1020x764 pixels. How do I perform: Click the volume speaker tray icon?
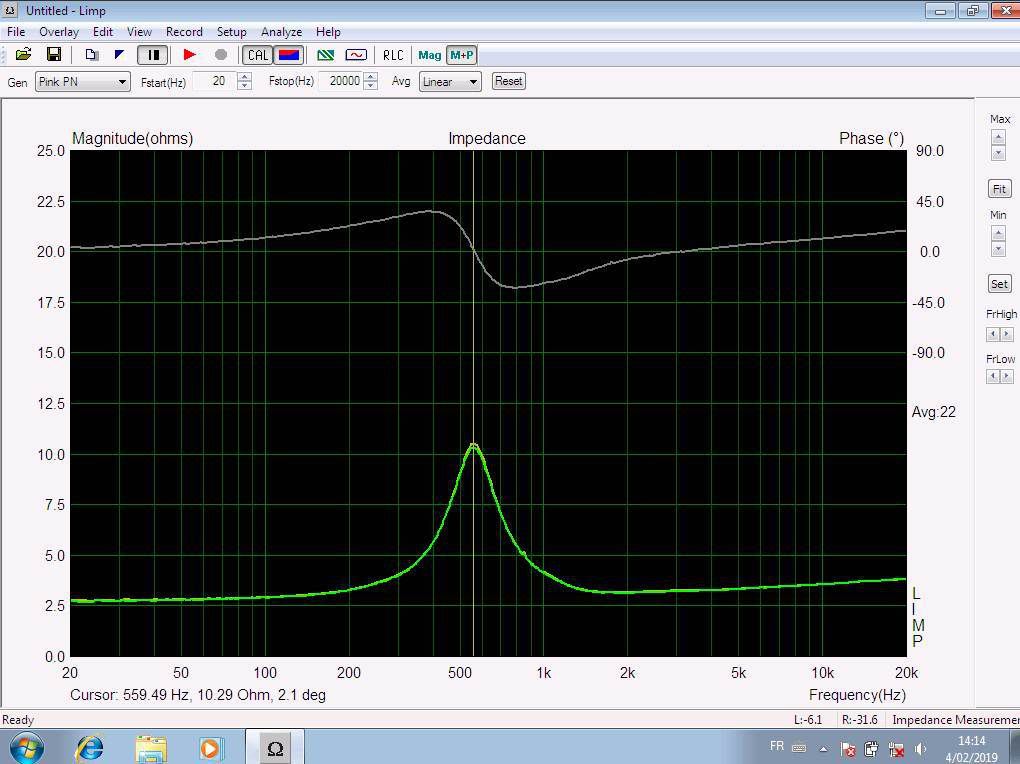920,749
